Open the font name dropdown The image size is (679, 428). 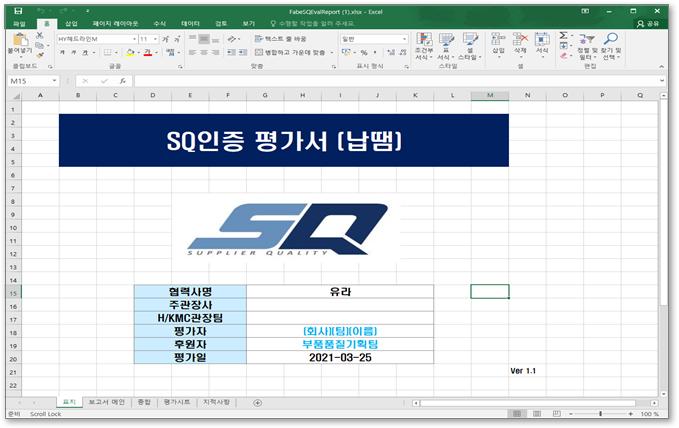click(x=132, y=39)
